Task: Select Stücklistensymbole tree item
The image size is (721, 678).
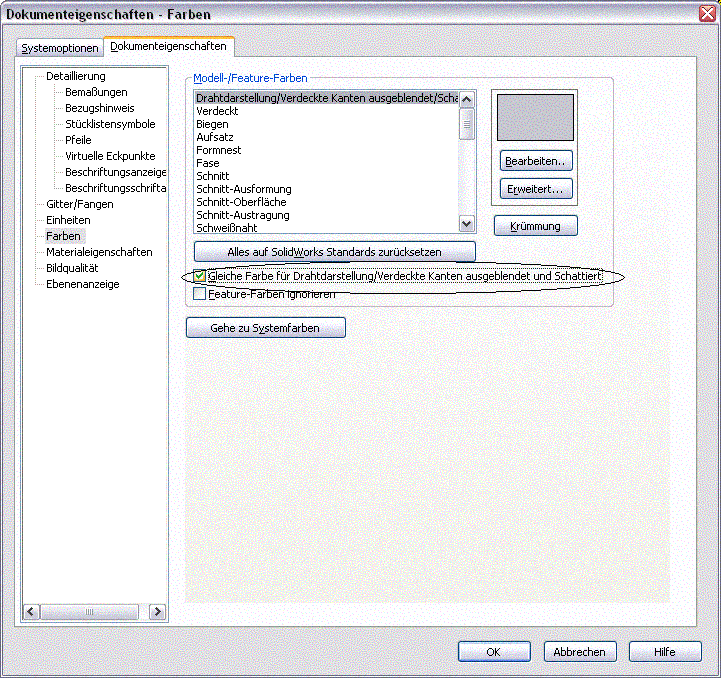Action: pyautogui.click(x=110, y=124)
